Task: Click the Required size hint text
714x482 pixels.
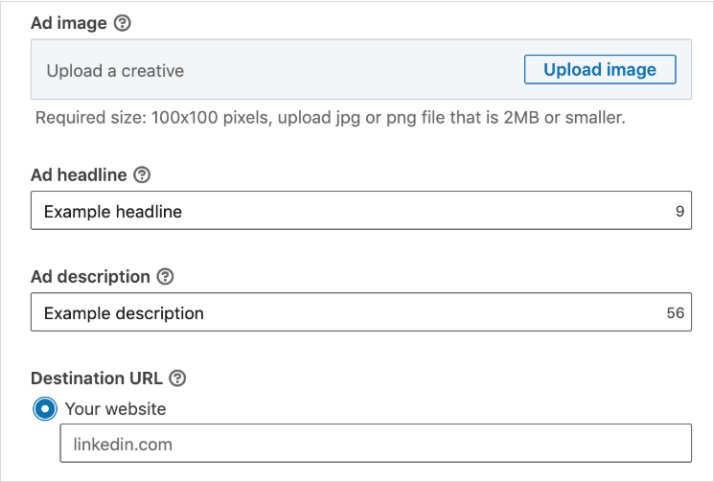Action: tap(330, 118)
